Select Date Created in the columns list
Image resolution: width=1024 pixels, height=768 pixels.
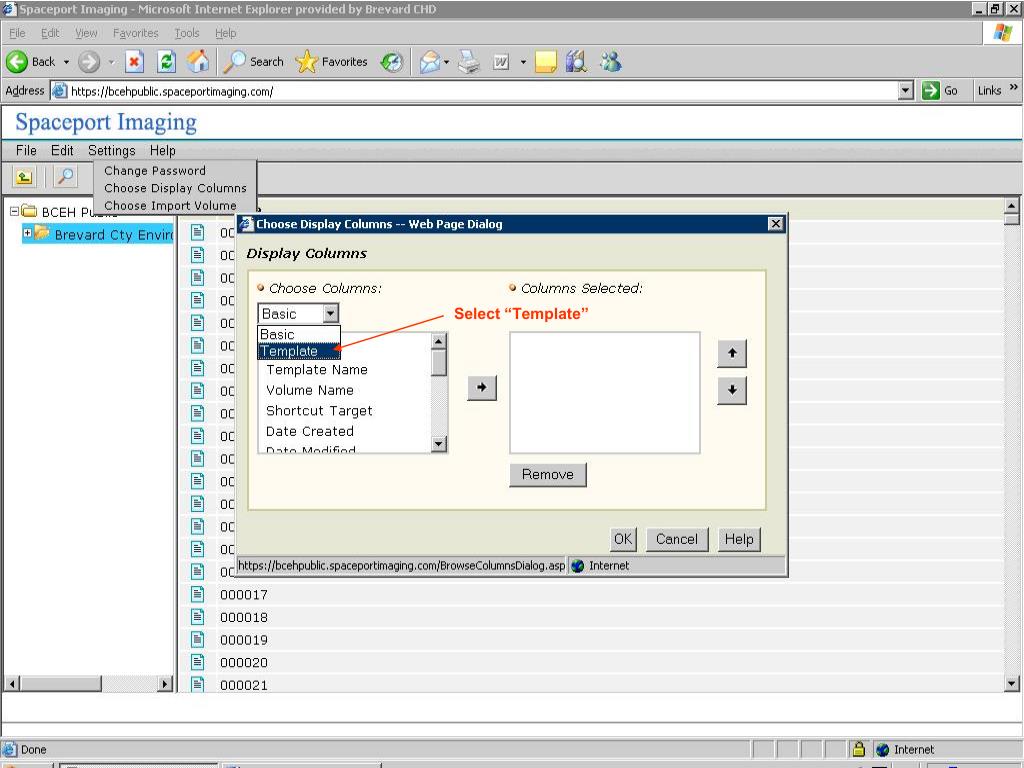[310, 432]
